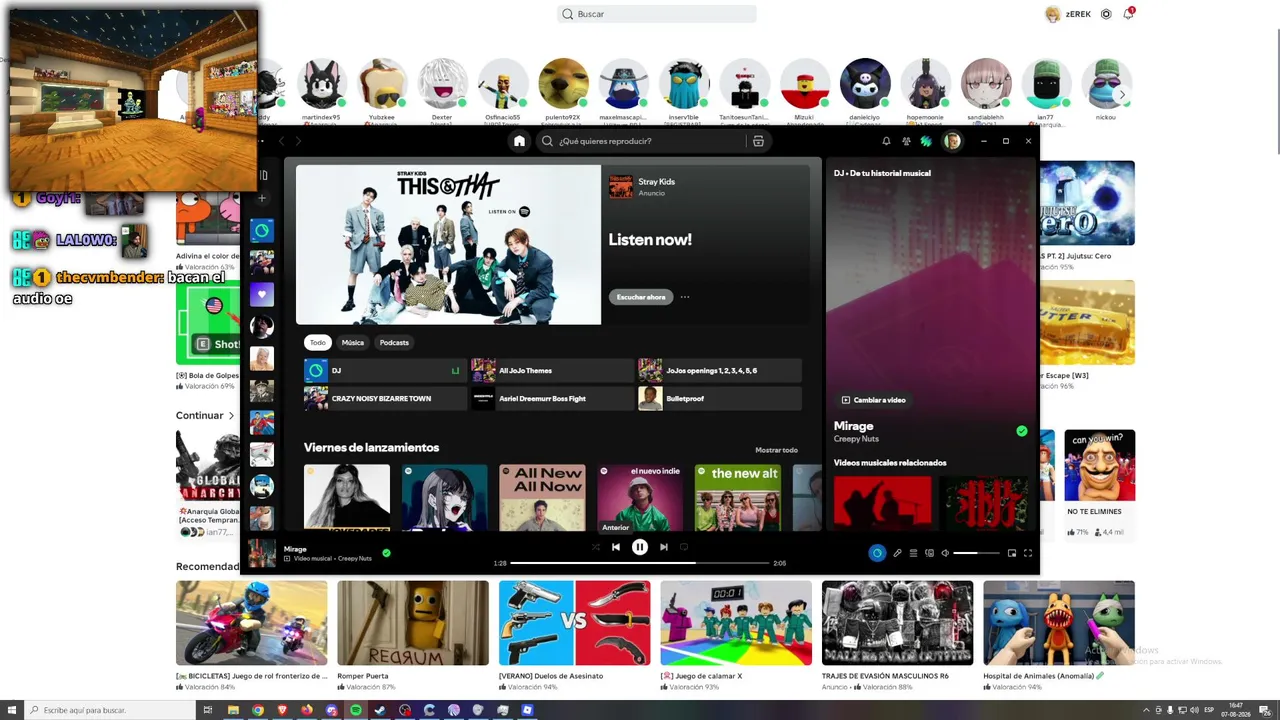
Task: Seek on the song progress bar
Action: pos(641,563)
